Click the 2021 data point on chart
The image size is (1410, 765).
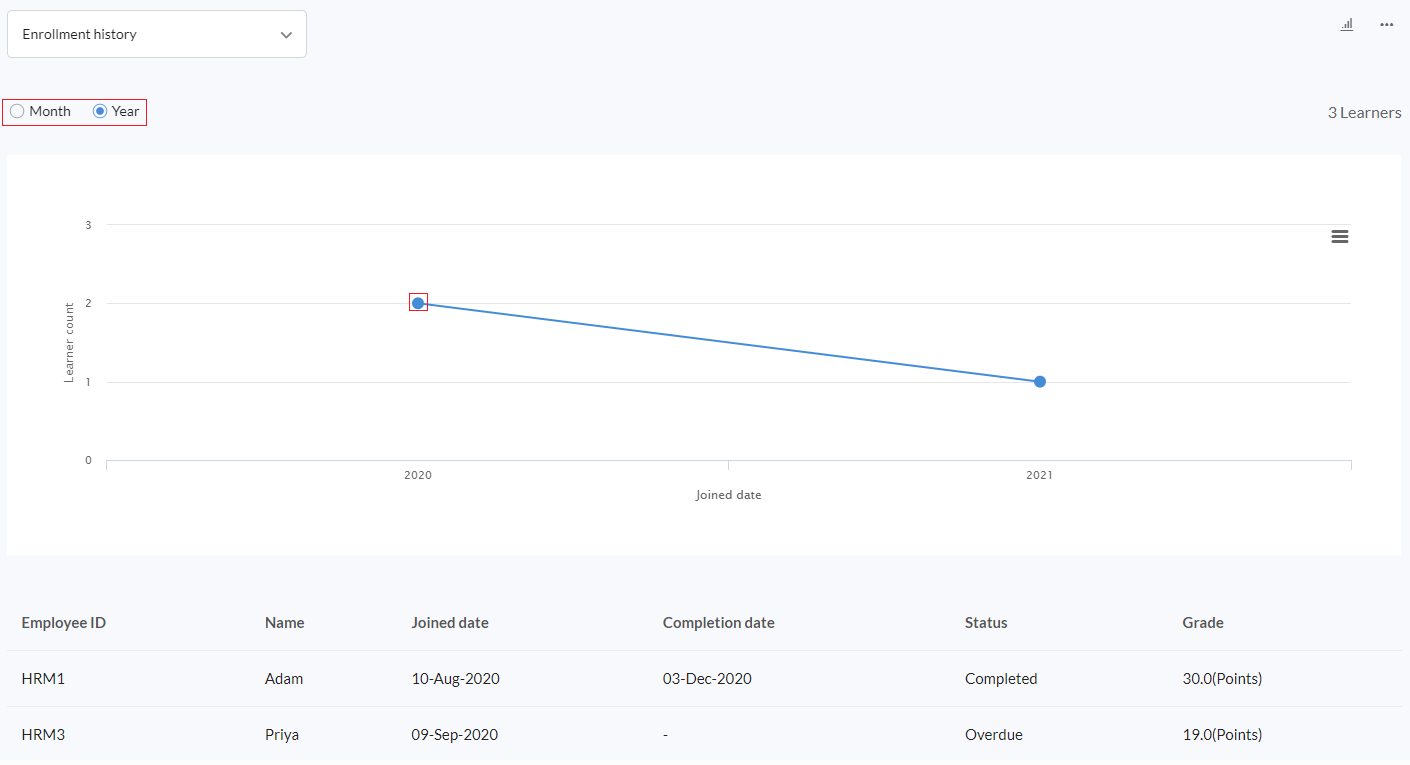[1040, 382]
